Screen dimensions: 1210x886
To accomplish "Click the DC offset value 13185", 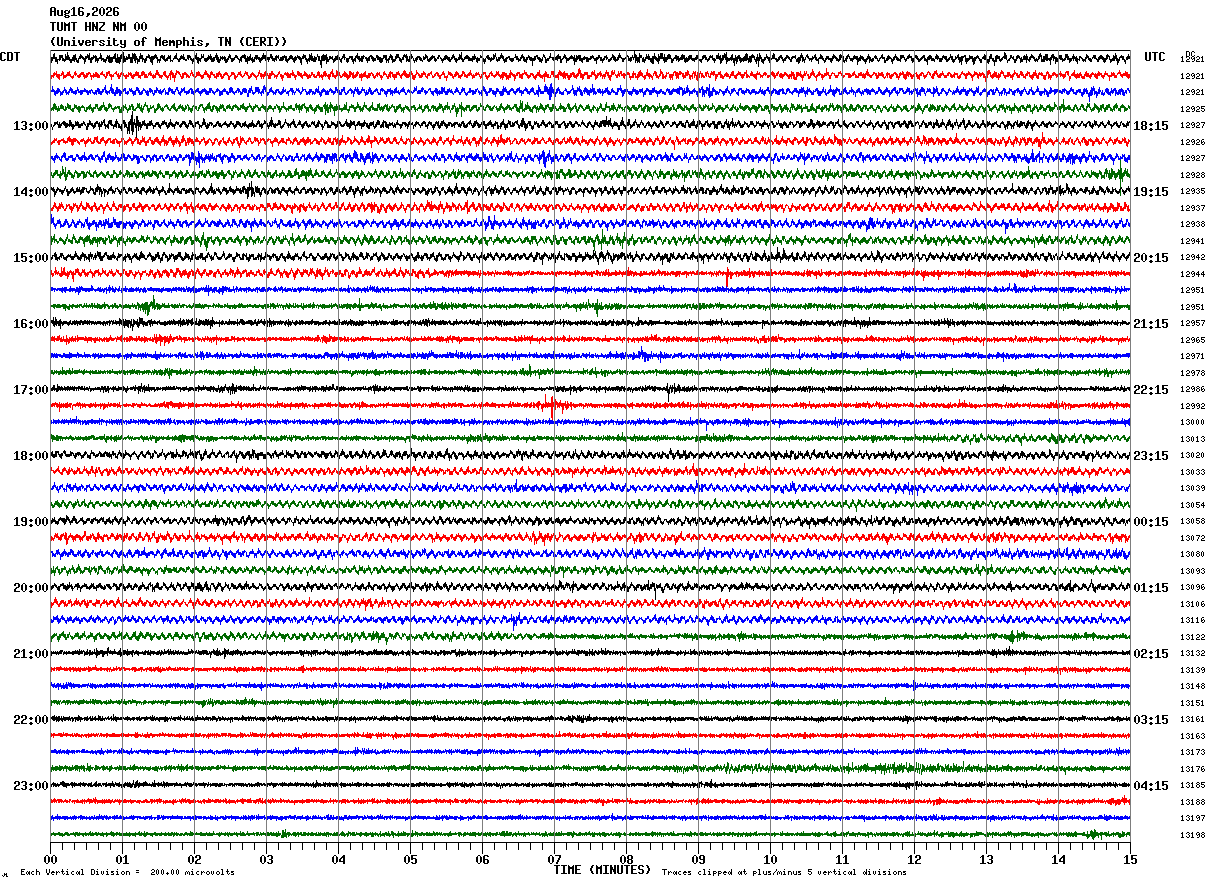I will tap(1193, 786).
